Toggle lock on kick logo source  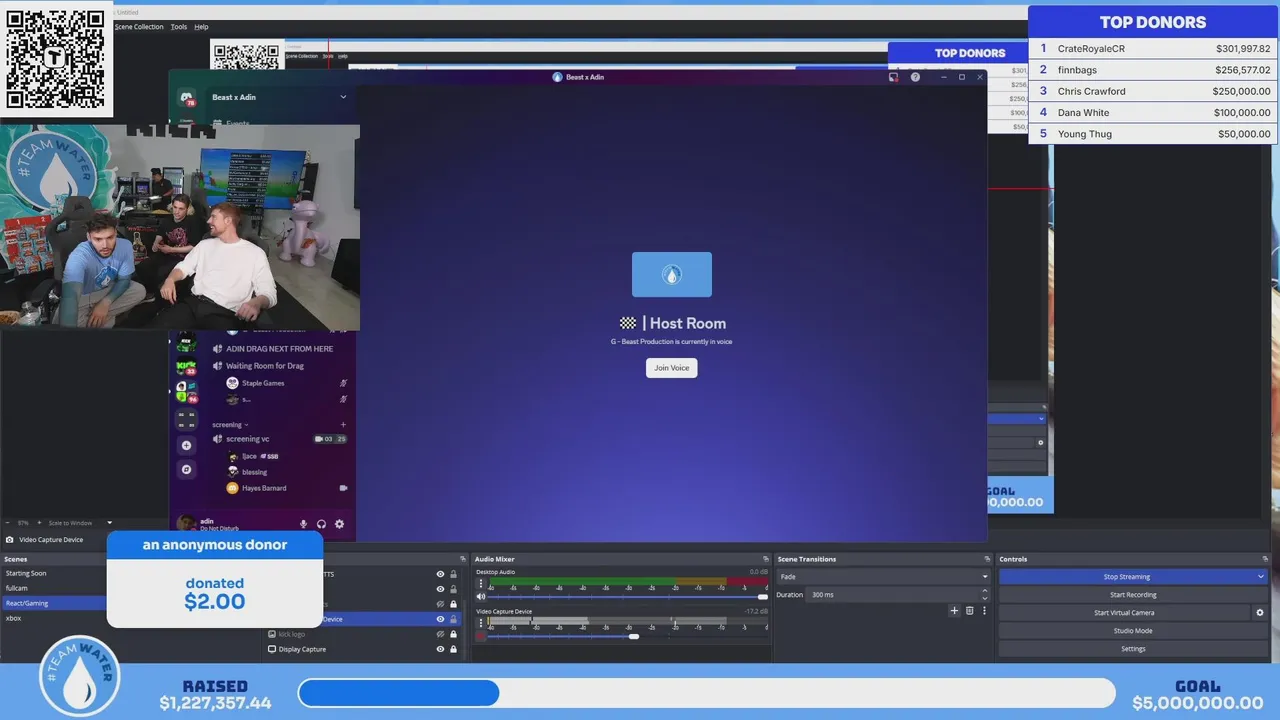coord(453,634)
